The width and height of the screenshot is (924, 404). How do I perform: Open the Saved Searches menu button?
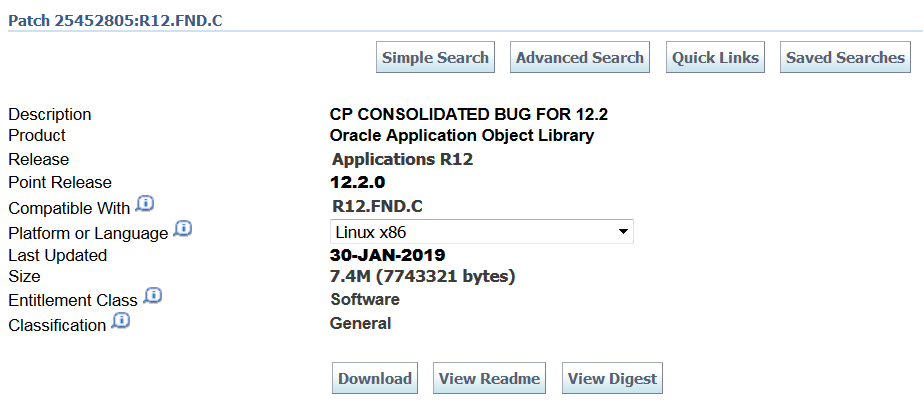[x=845, y=58]
